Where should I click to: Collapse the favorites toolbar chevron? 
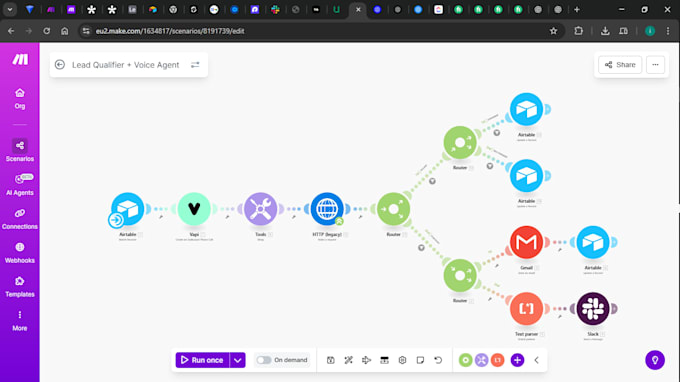click(536, 360)
